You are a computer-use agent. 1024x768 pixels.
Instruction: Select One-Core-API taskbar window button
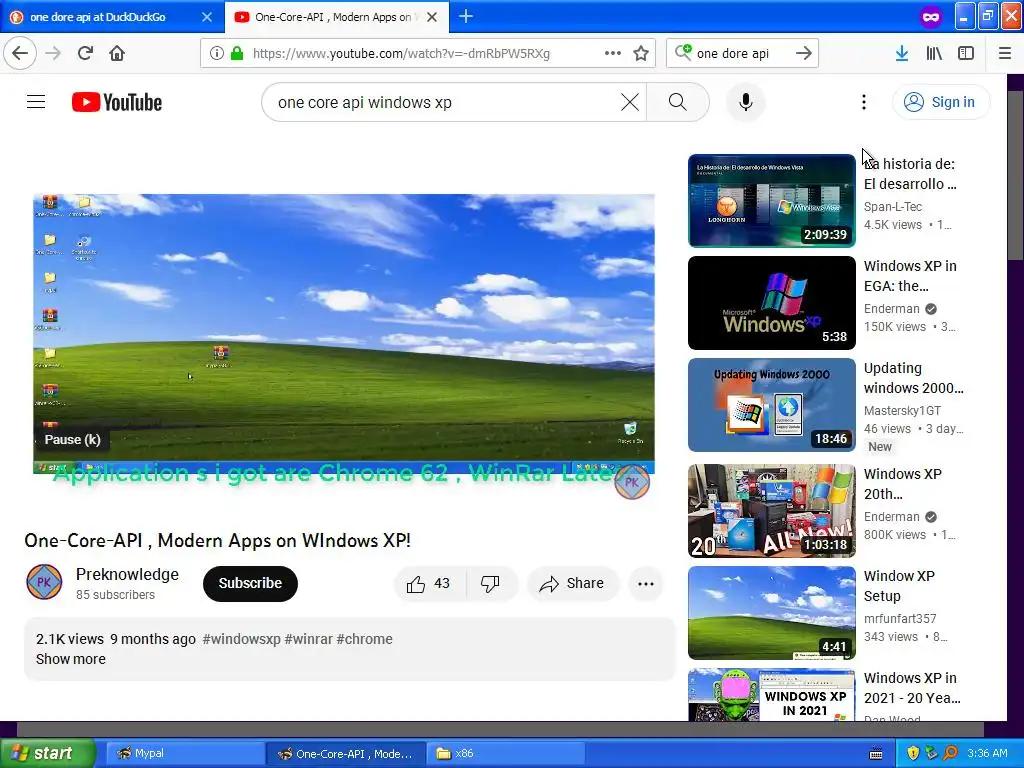[346, 754]
